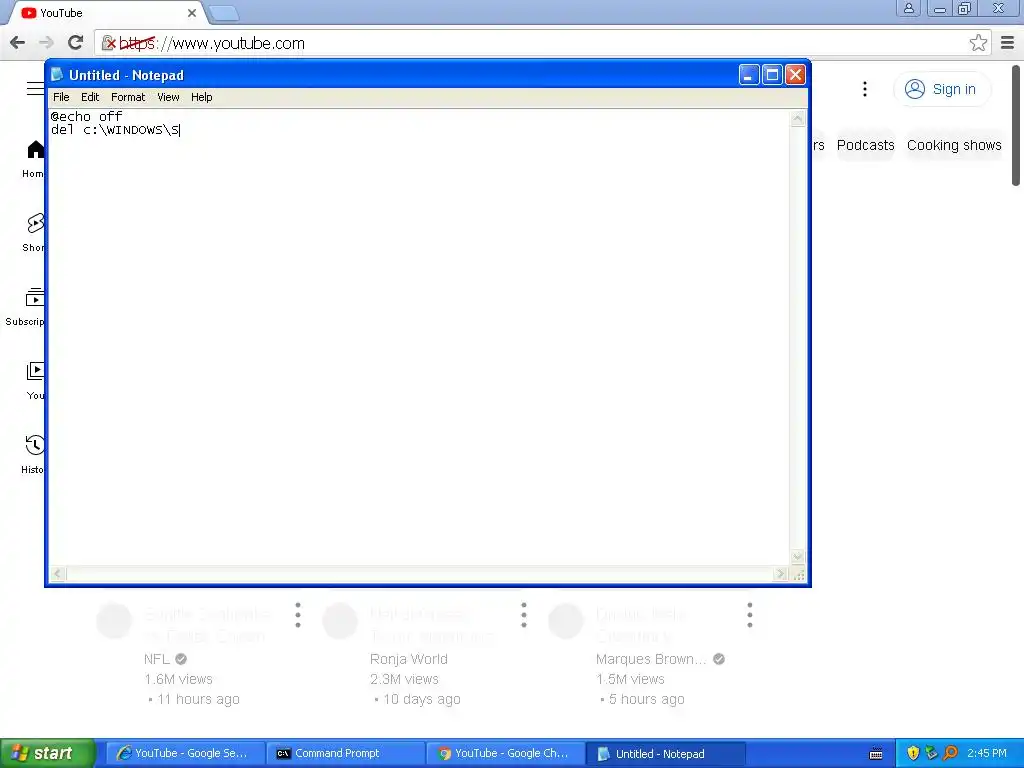The width and height of the screenshot is (1024, 768).
Task: Open YouTube settings three-dot menu
Action: (x=865, y=89)
